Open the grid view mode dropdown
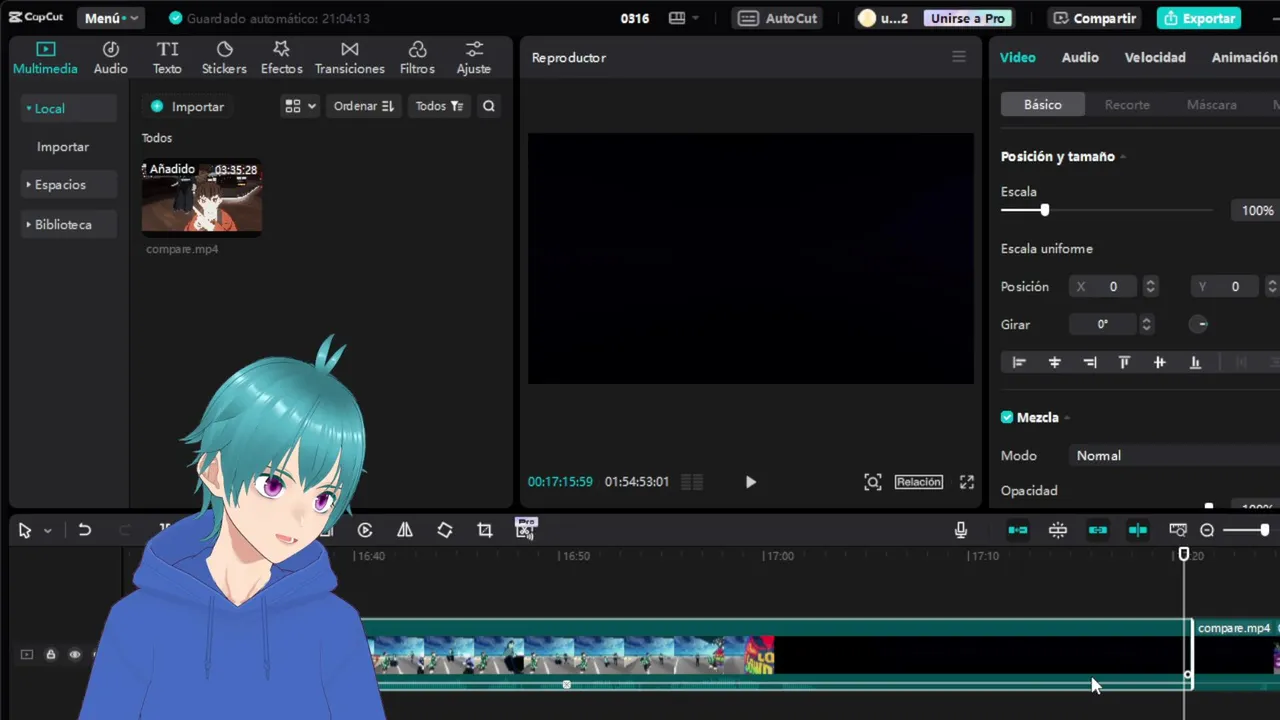This screenshot has width=1280, height=720. pyautogui.click(x=300, y=106)
